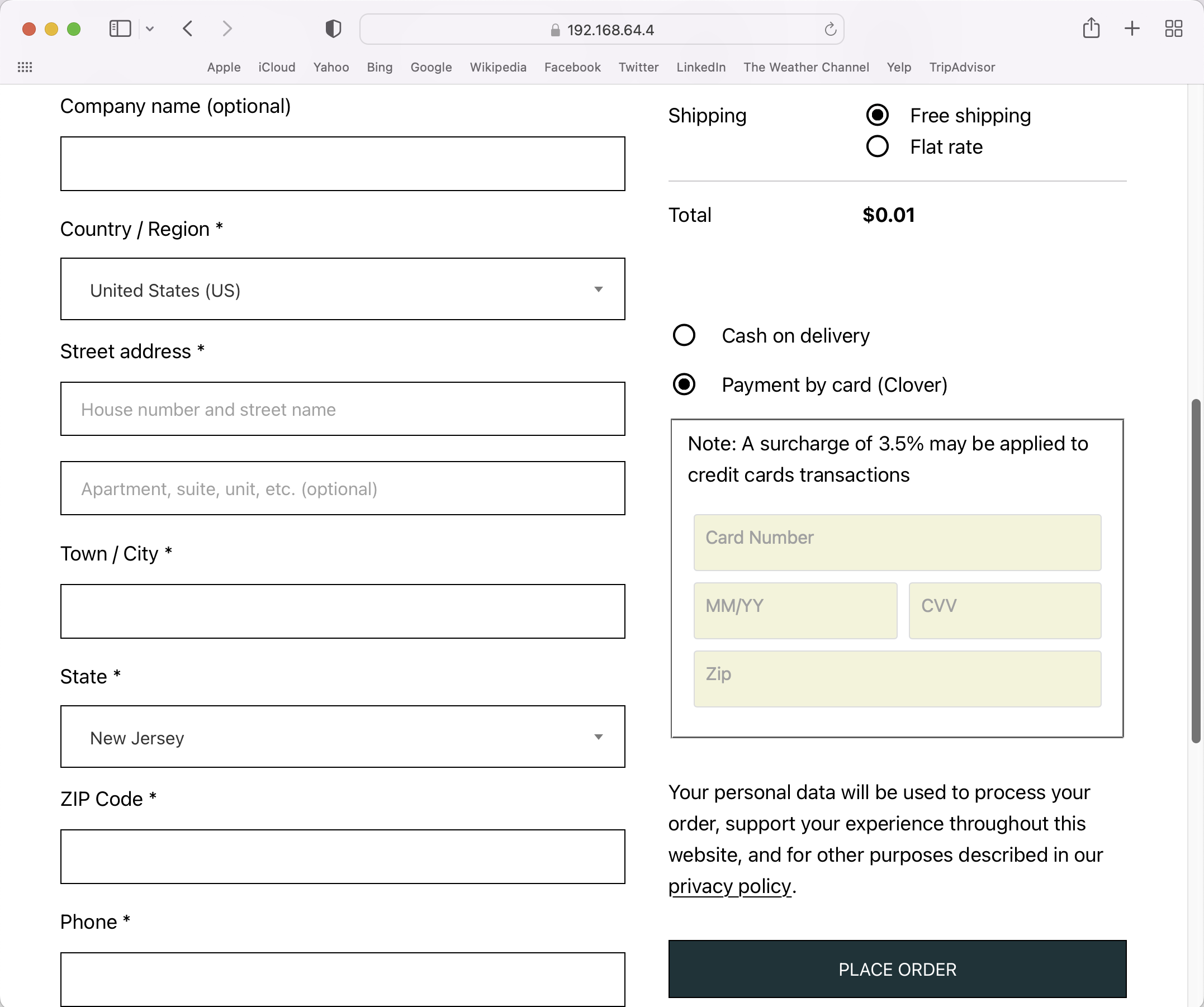
Task: Open the Apple favorites bookmark
Action: point(224,67)
